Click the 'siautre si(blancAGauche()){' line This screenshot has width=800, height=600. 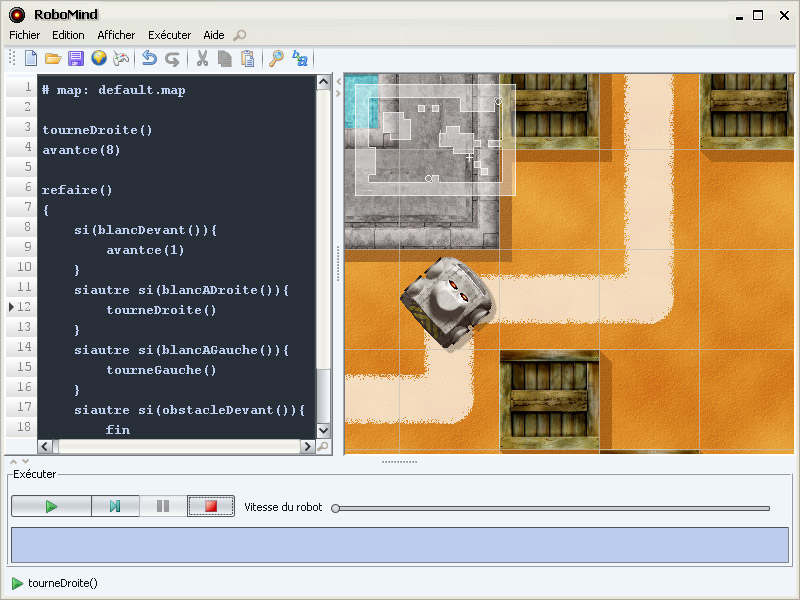click(182, 350)
